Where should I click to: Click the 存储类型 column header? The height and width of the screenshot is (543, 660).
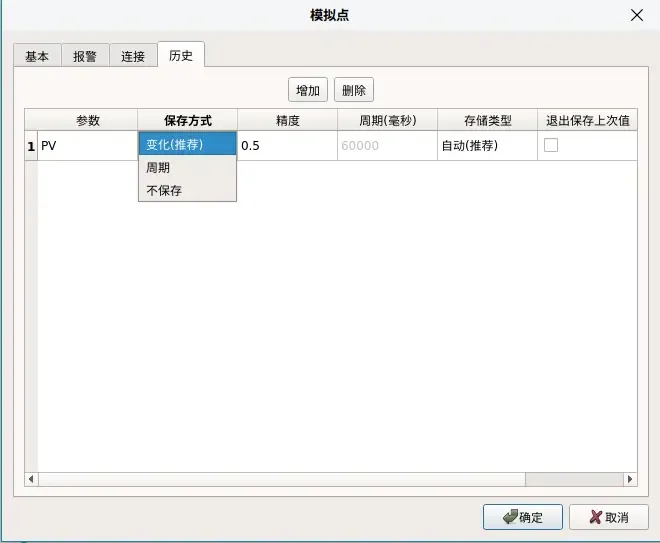point(487,120)
